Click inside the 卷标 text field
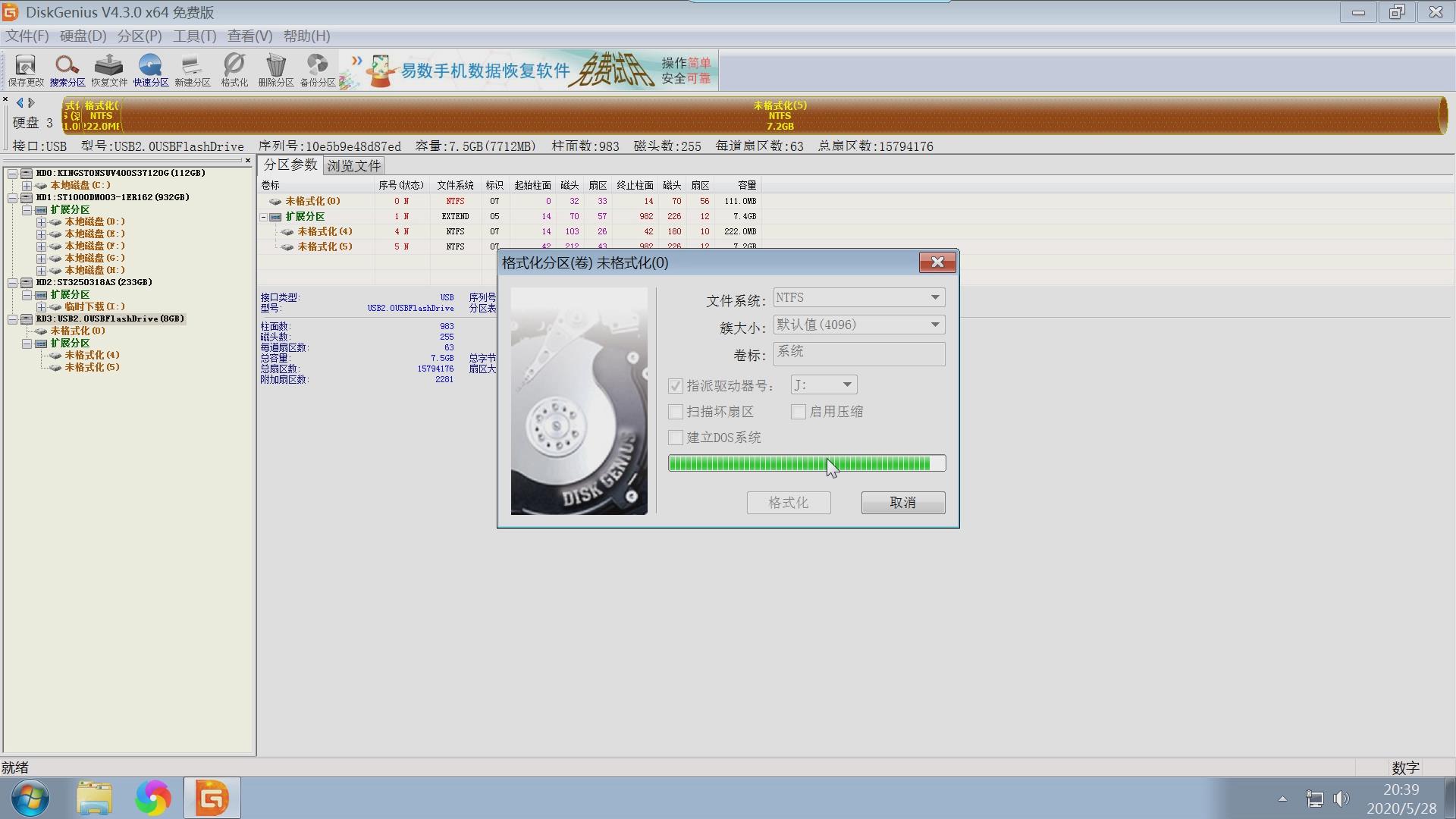The height and width of the screenshot is (819, 1456). pyautogui.click(x=858, y=353)
